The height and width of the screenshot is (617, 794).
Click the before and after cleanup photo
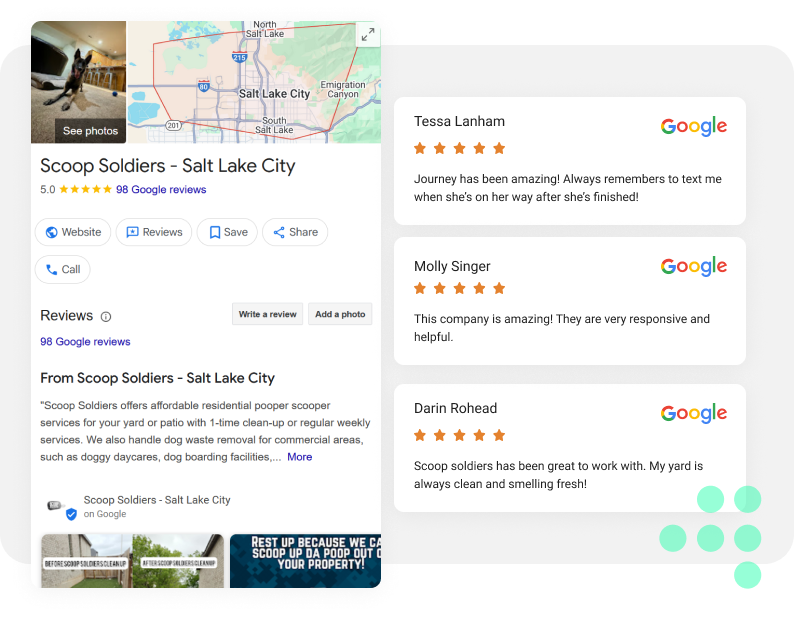(x=132, y=561)
